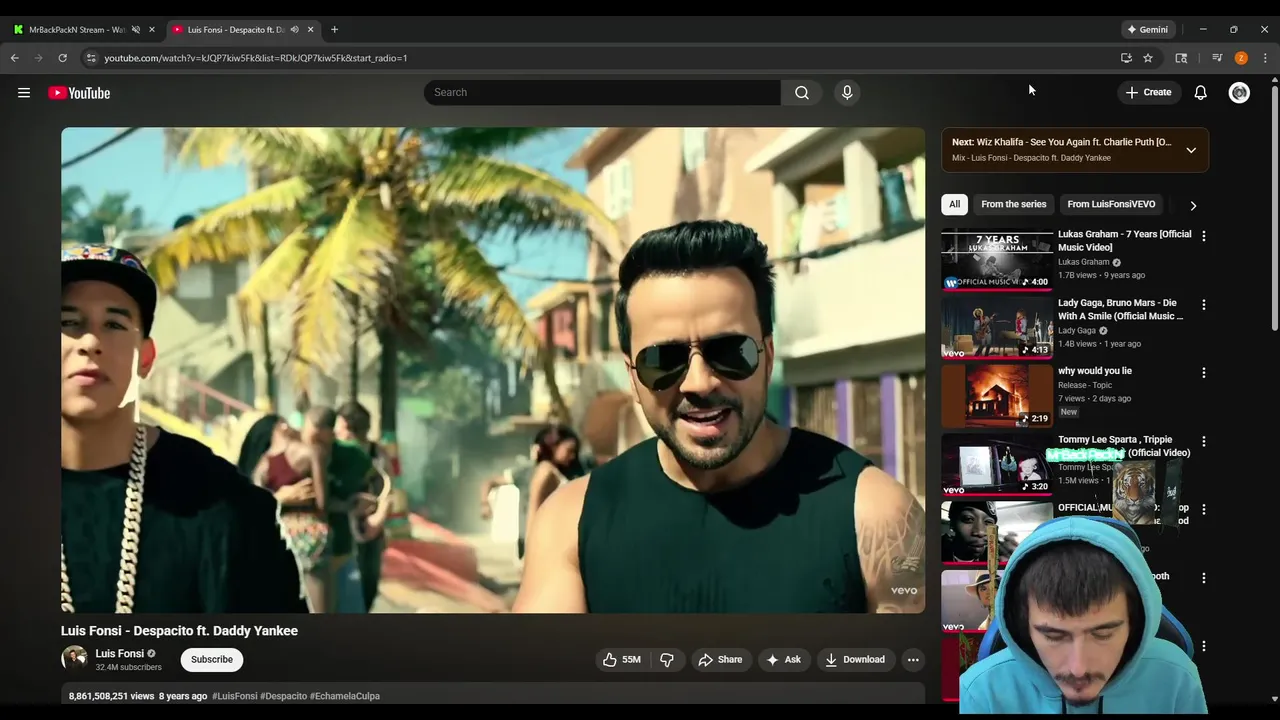This screenshot has width=1280, height=720.
Task: Select From the series chip
Action: (x=1013, y=204)
